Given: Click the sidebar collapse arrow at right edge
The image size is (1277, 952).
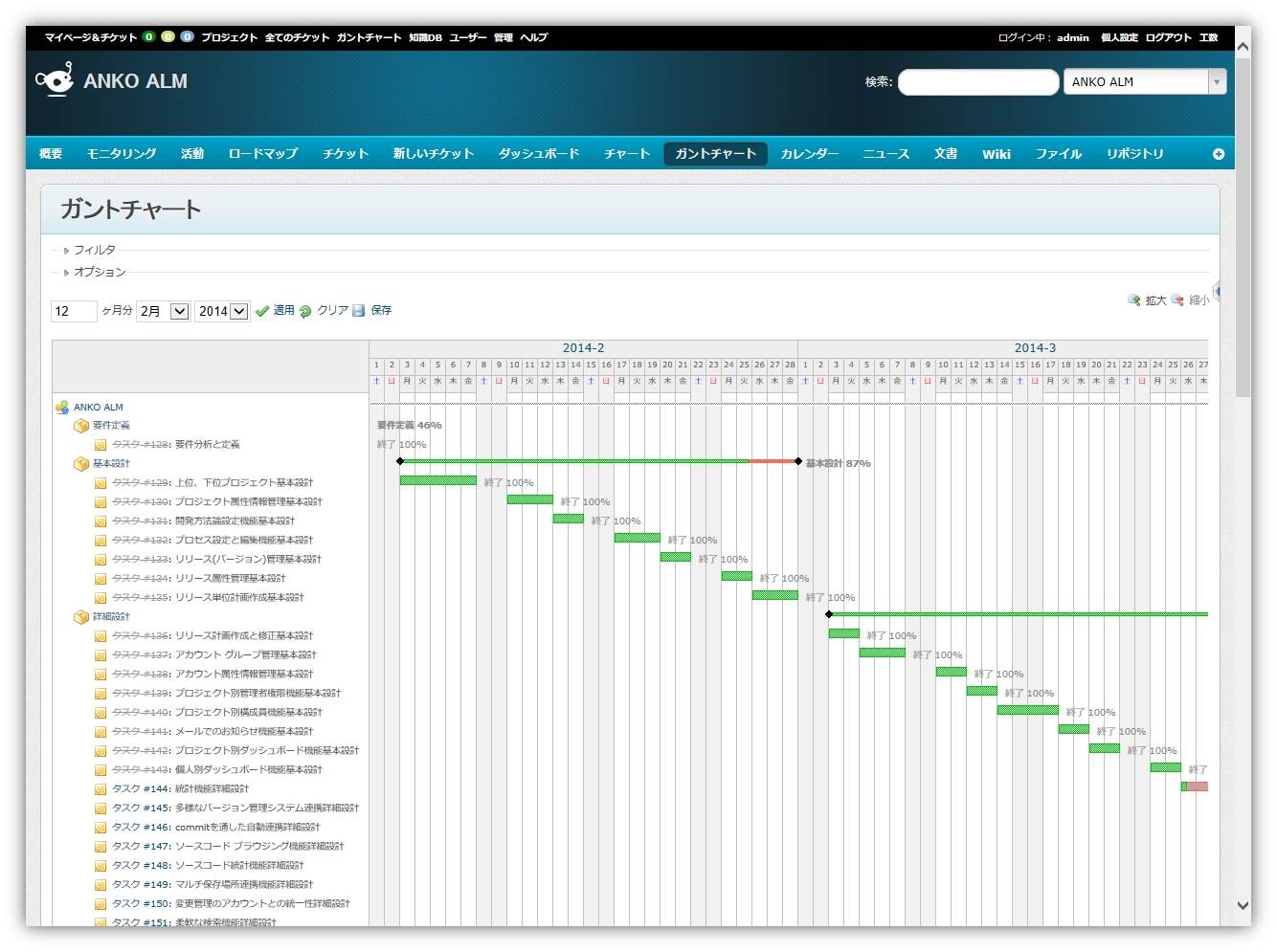Looking at the screenshot, I should point(1217,291).
